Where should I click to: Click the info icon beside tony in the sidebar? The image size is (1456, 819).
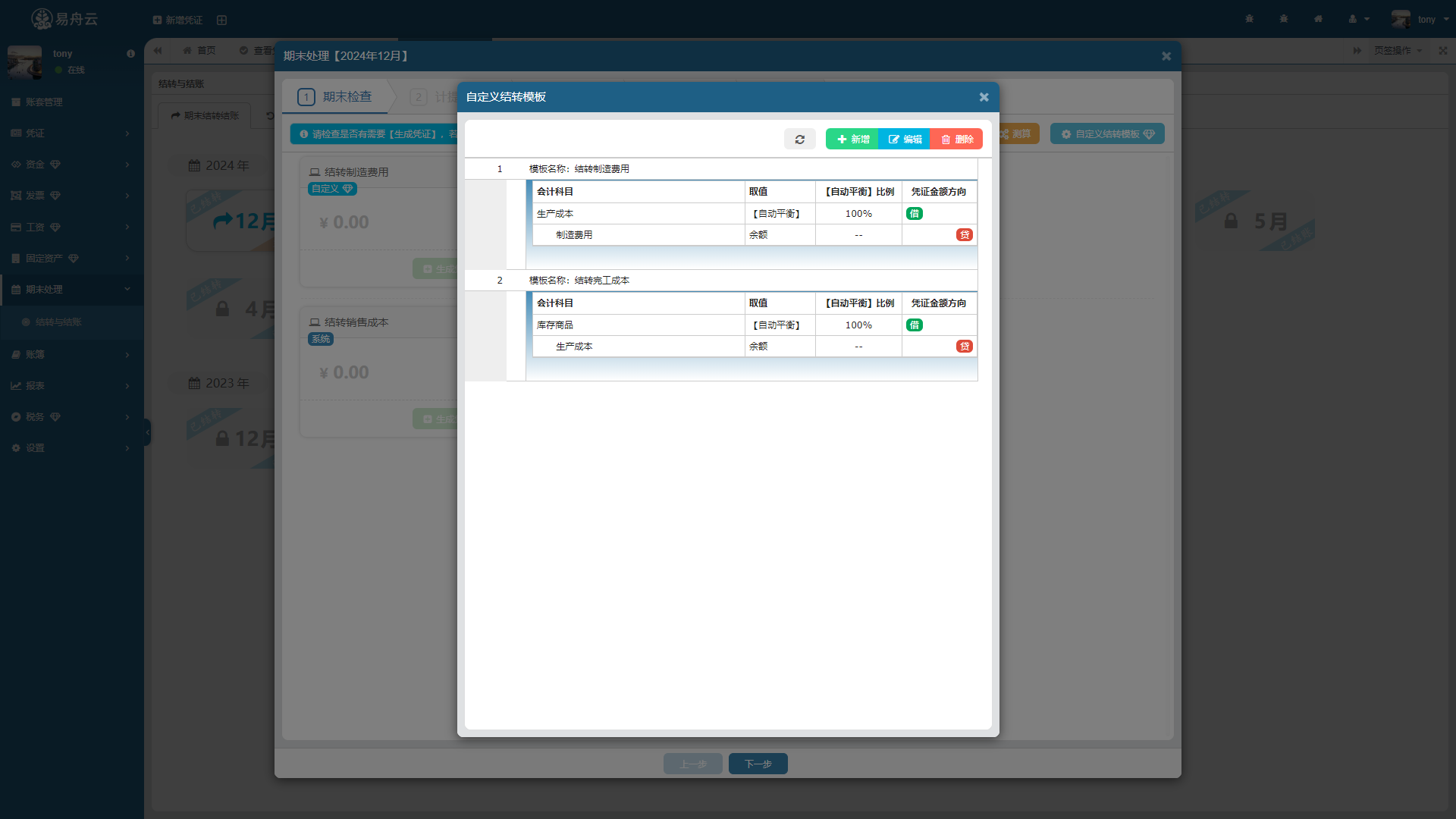point(130,54)
